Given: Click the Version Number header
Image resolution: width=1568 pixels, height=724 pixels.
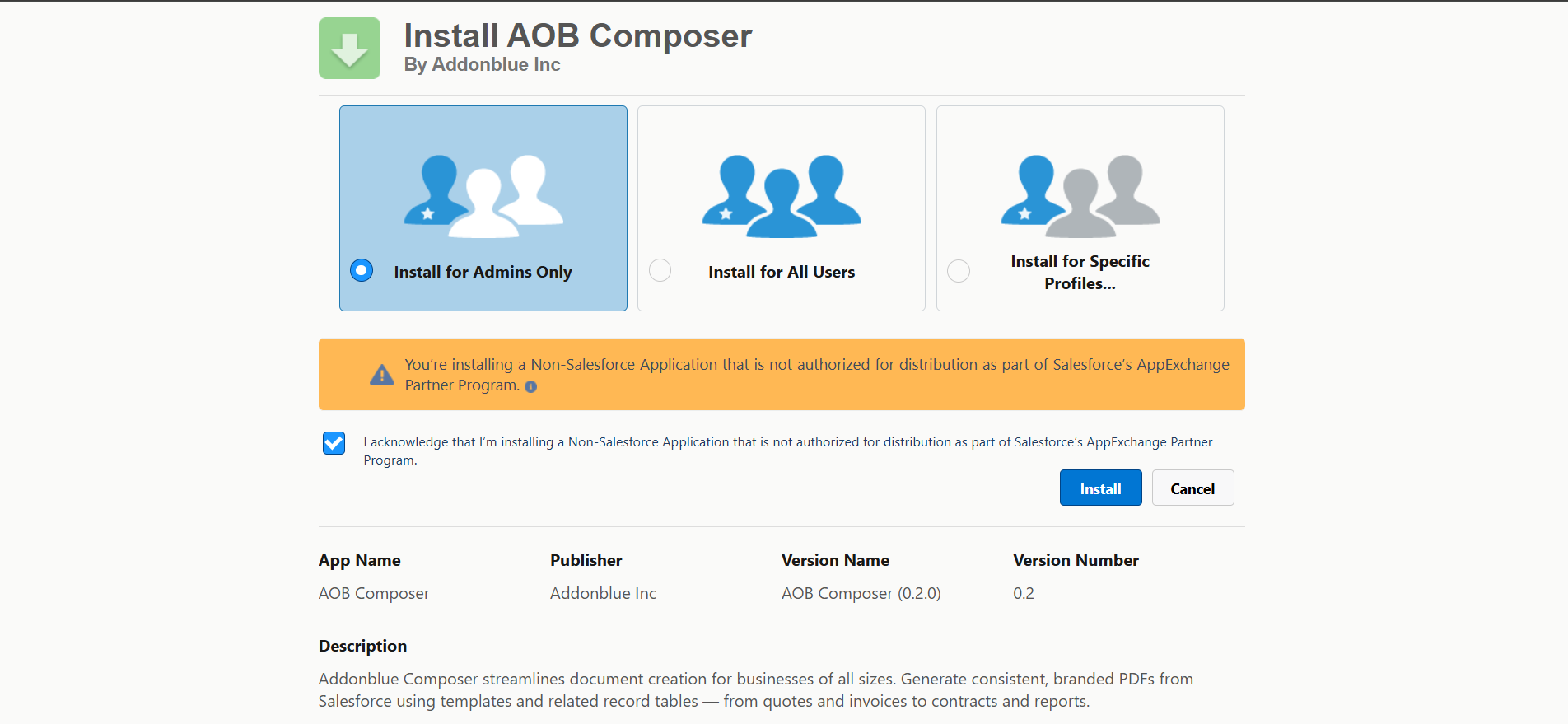Looking at the screenshot, I should point(1076,560).
